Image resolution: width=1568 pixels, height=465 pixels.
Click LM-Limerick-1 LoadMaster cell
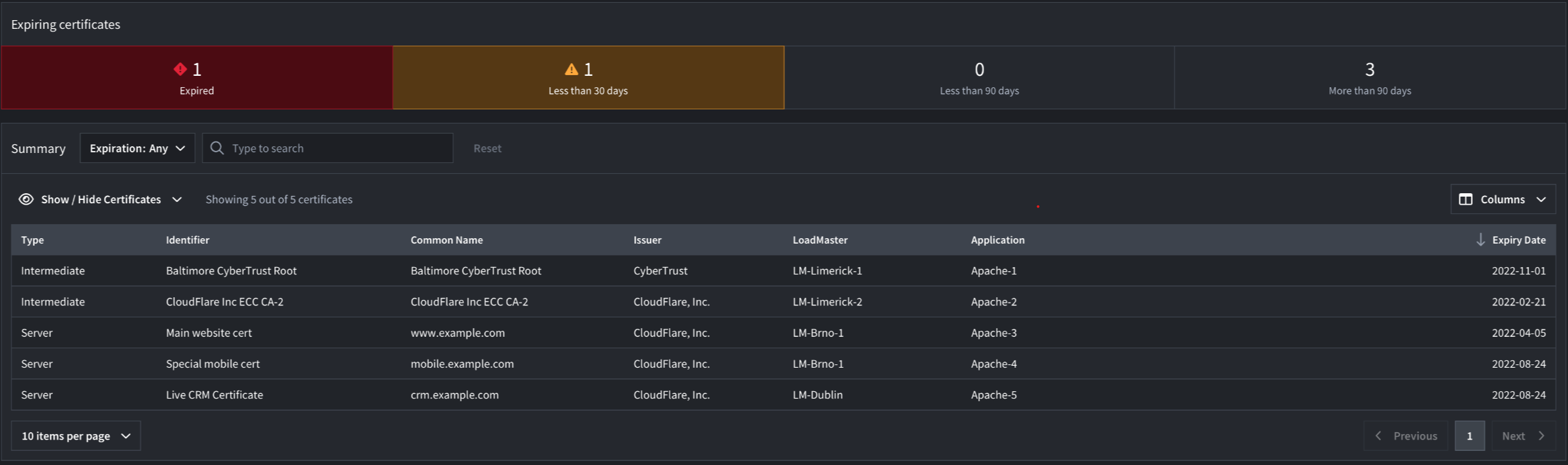tap(827, 271)
